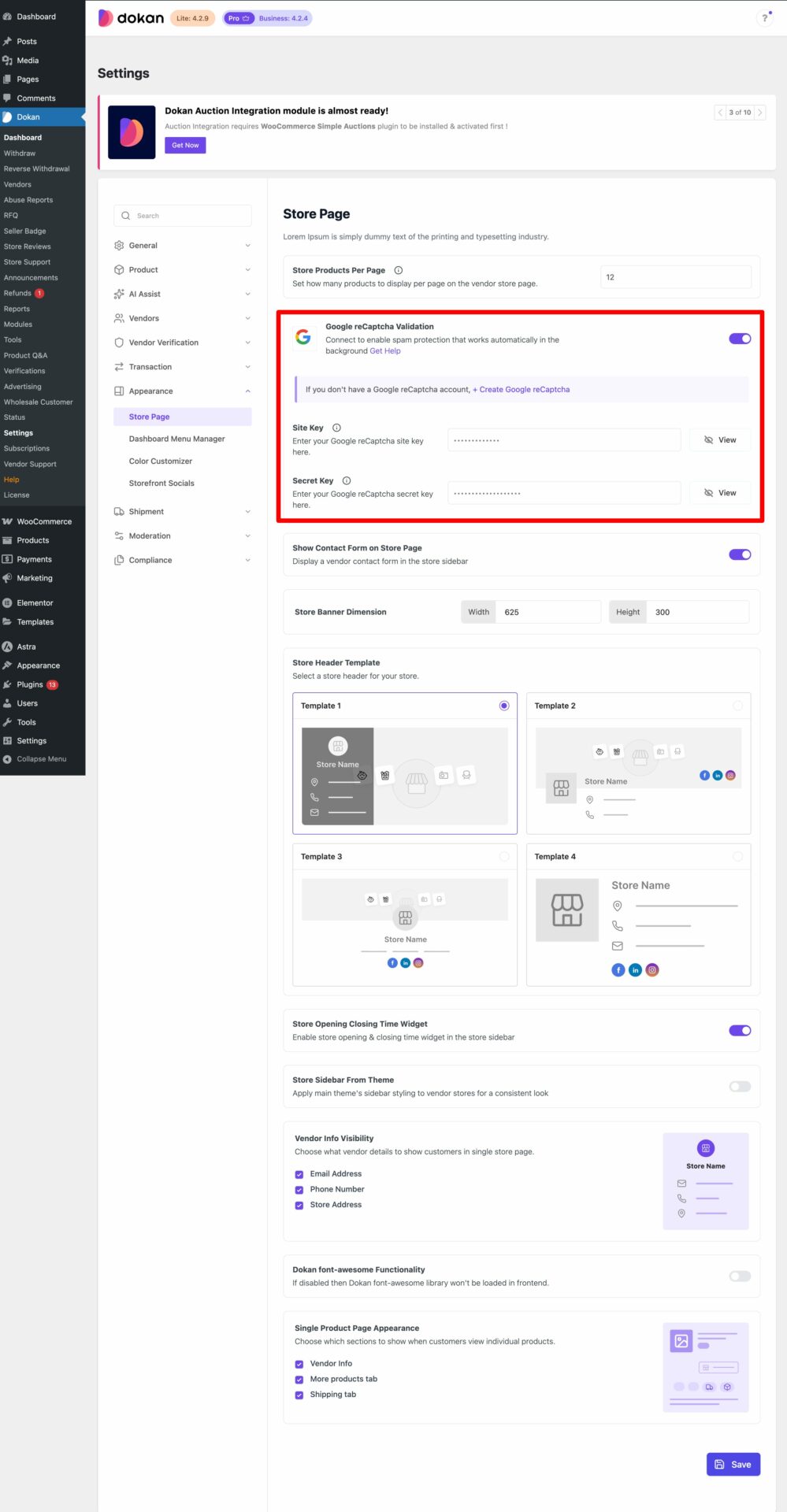The width and height of the screenshot is (787, 1512).
Task: Expand the General section chevron
Action: pyautogui.click(x=247, y=246)
